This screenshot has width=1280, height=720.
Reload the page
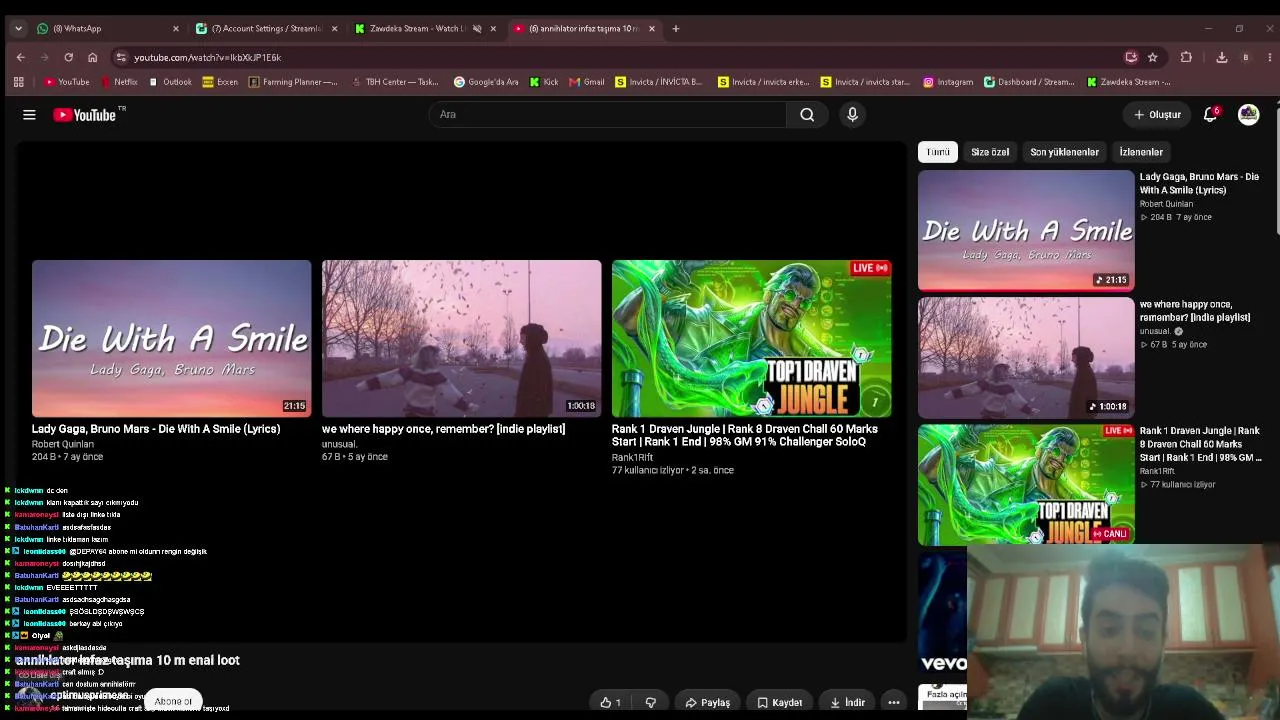coord(68,57)
